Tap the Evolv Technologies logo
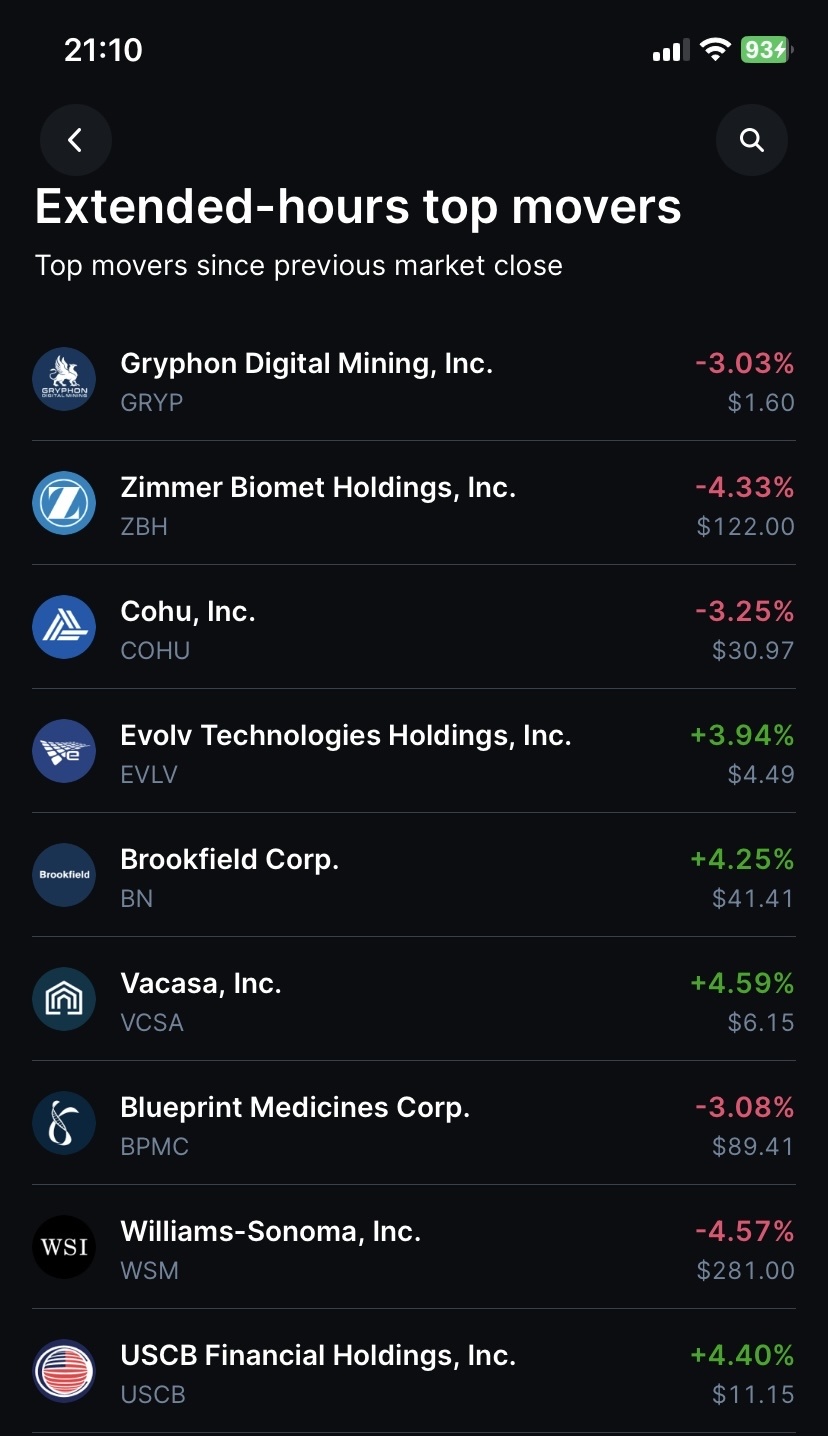The width and height of the screenshot is (828, 1436). (x=64, y=751)
